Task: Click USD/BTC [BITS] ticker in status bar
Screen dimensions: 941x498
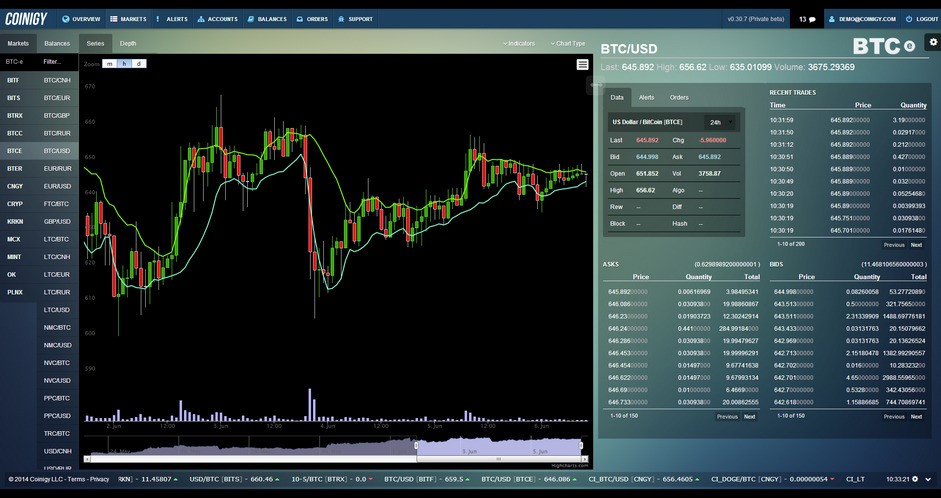Action: (x=234, y=479)
